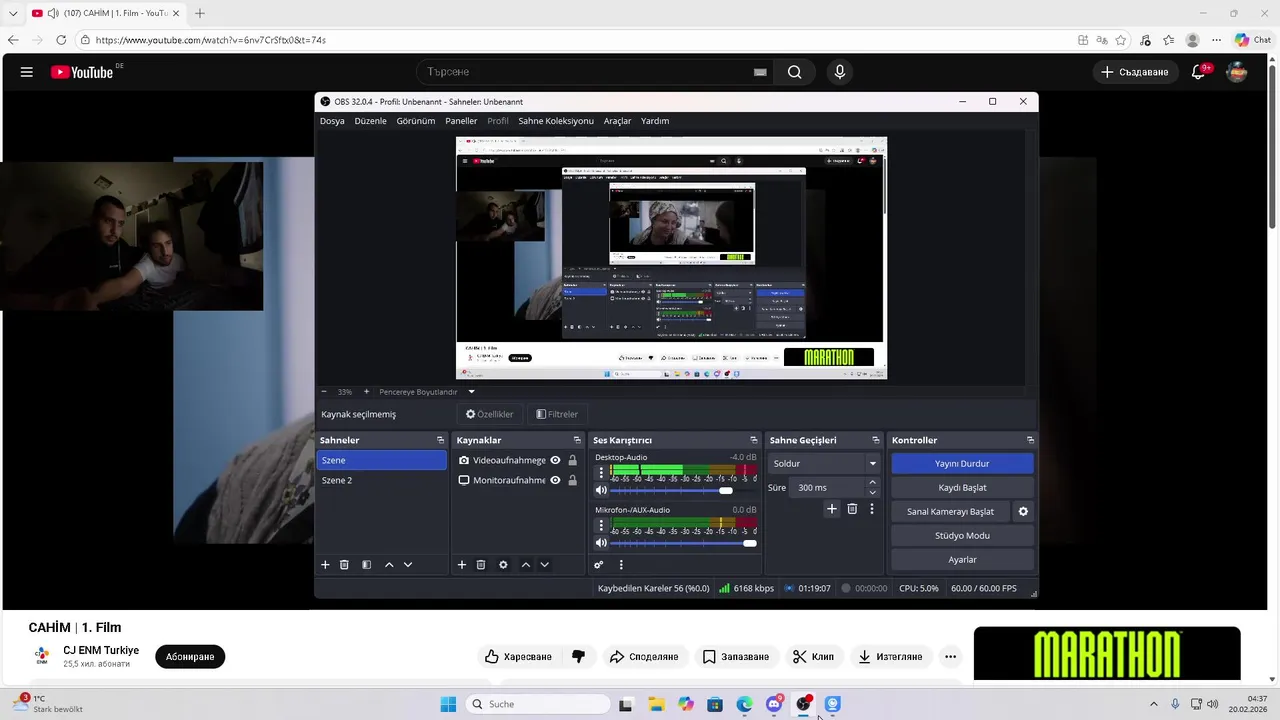Mute Mikrofon-/AUX-Audio speaker icon
Viewport: 1280px width, 720px height.
click(601, 543)
